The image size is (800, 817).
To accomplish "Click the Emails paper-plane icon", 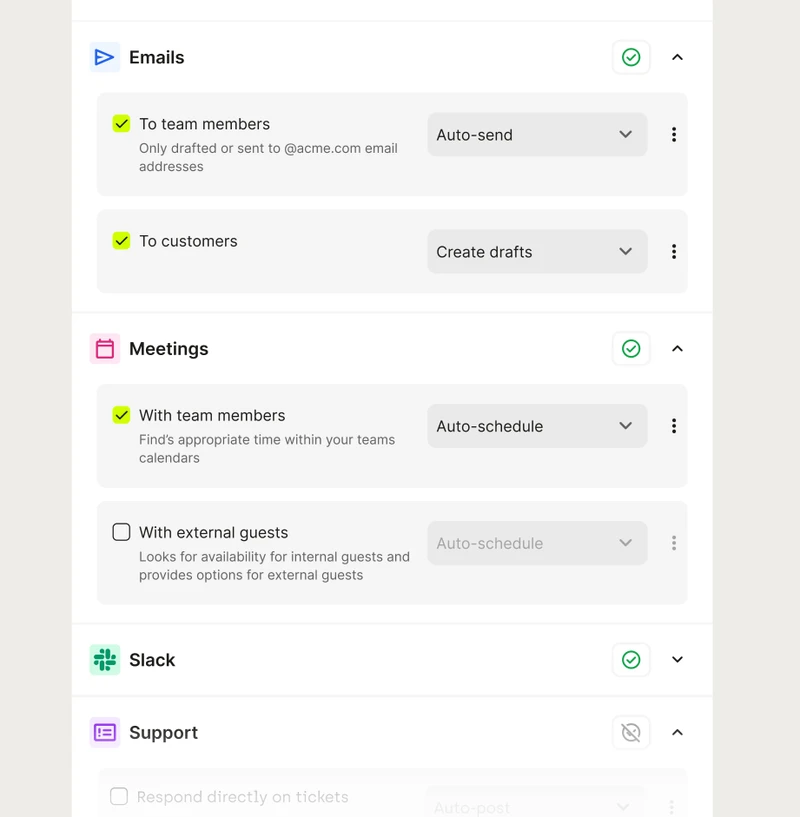I will pyautogui.click(x=105, y=57).
